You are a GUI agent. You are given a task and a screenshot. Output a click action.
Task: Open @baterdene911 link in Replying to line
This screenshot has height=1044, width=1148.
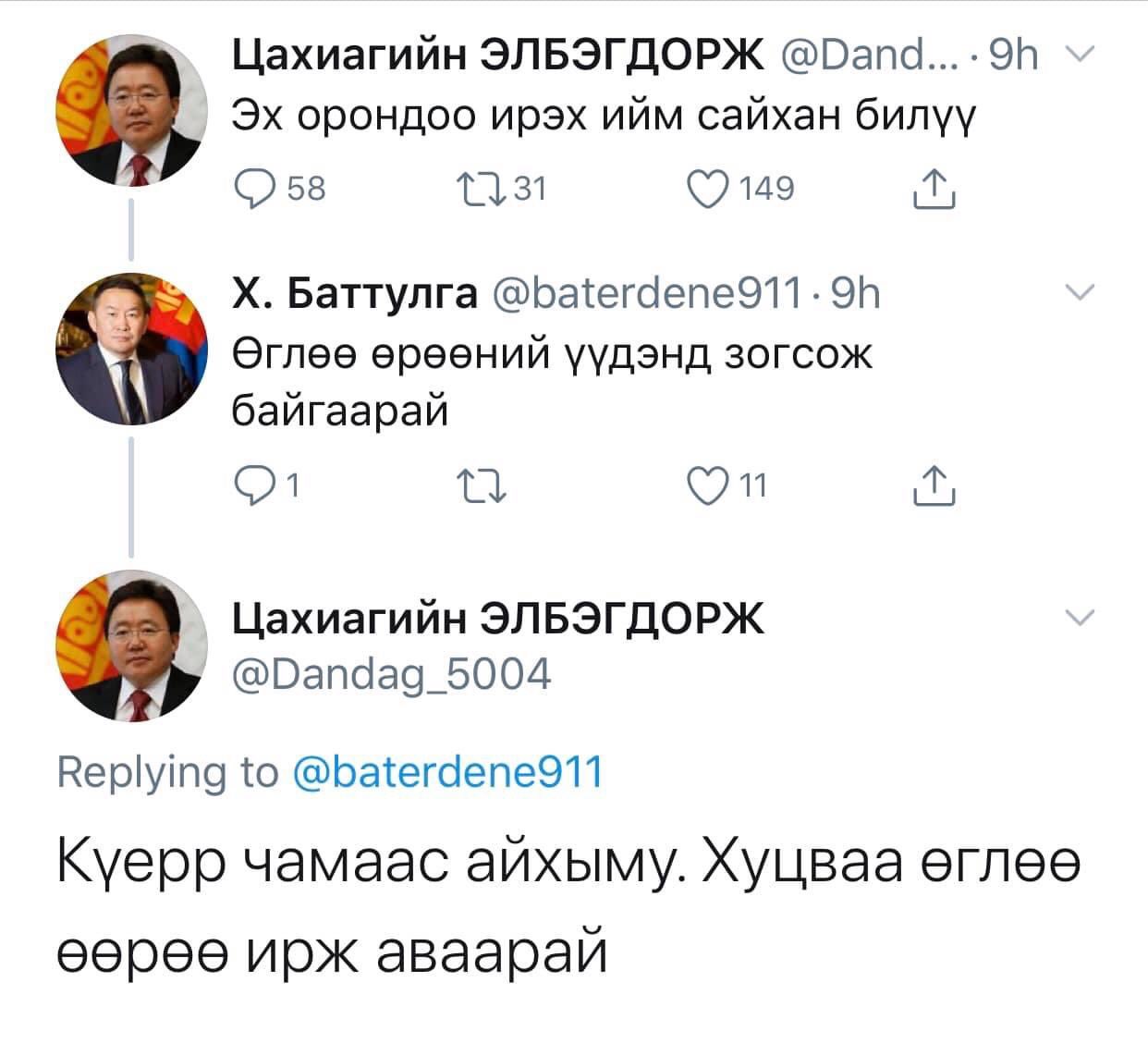pyautogui.click(x=447, y=770)
